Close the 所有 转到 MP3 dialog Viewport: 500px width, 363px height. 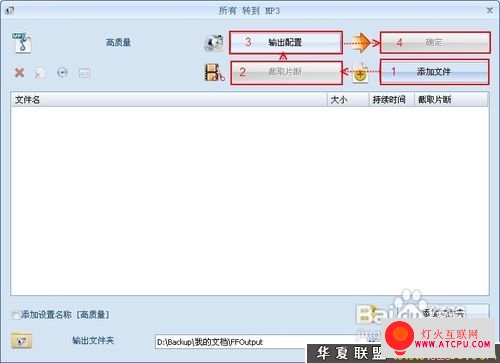490,10
